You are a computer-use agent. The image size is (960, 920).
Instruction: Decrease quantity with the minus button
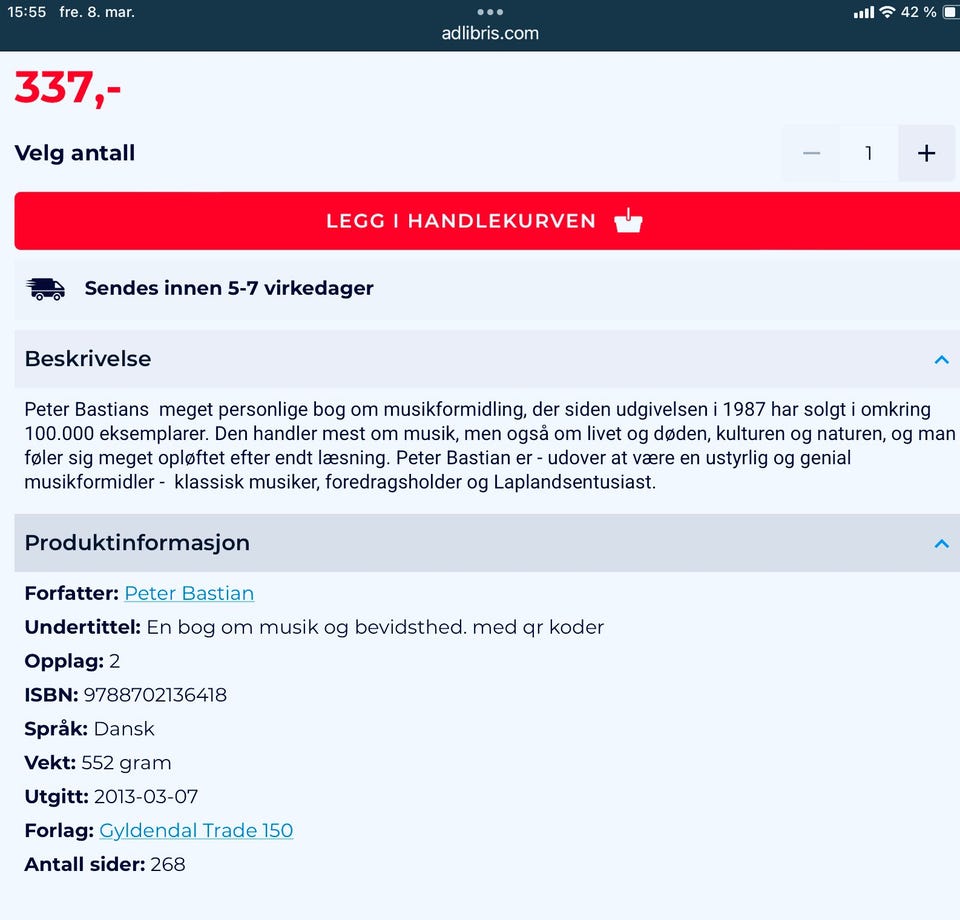pos(811,153)
